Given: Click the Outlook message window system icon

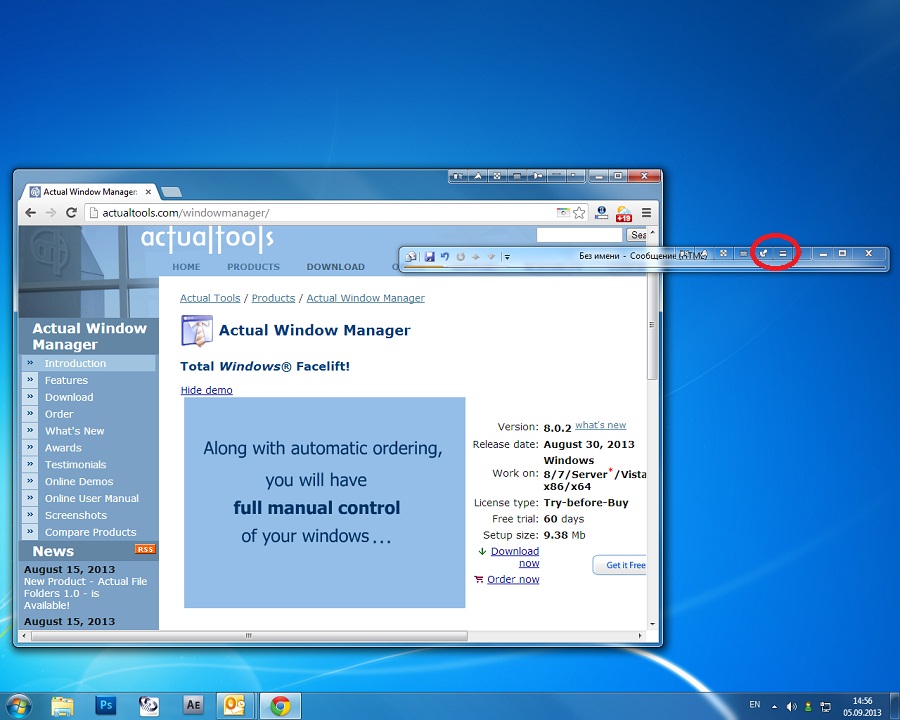Looking at the screenshot, I should click(411, 257).
